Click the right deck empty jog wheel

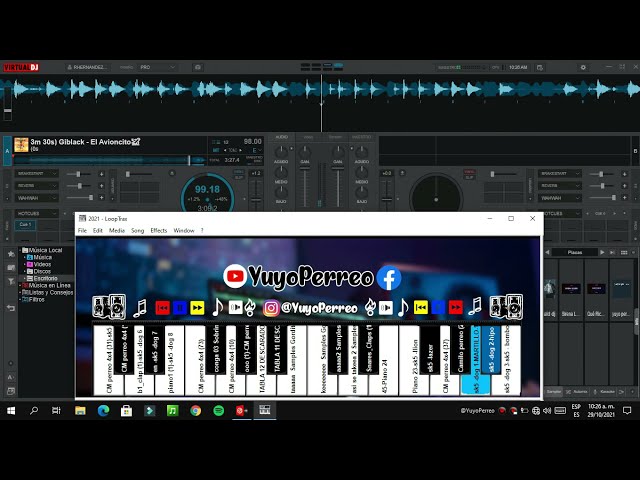click(x=436, y=193)
